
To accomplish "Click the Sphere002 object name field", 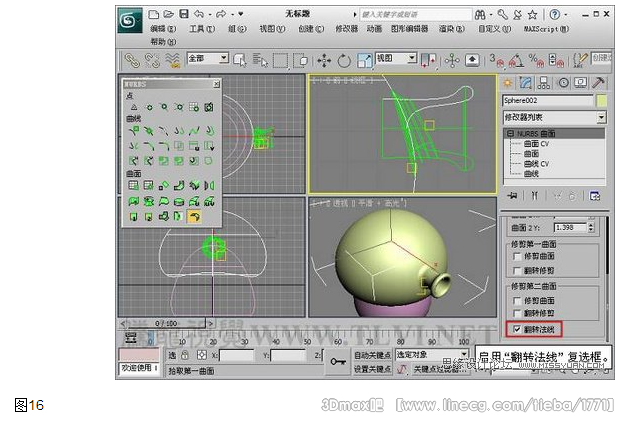I will tap(548, 100).
